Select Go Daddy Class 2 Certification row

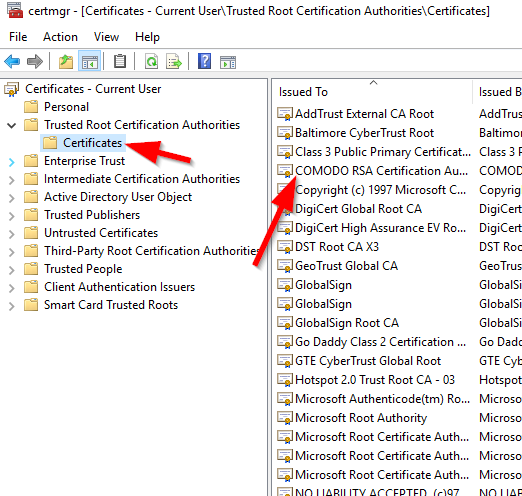(380, 342)
